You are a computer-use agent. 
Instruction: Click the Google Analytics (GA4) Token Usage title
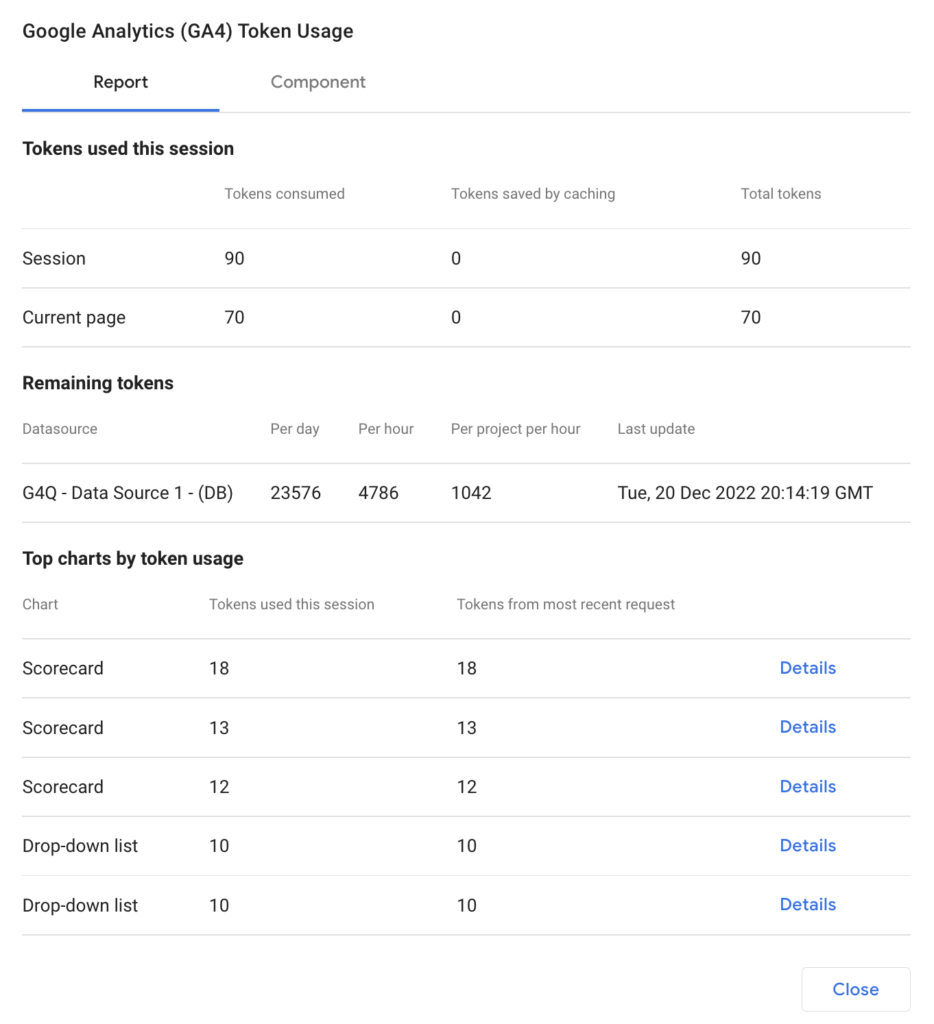point(188,31)
